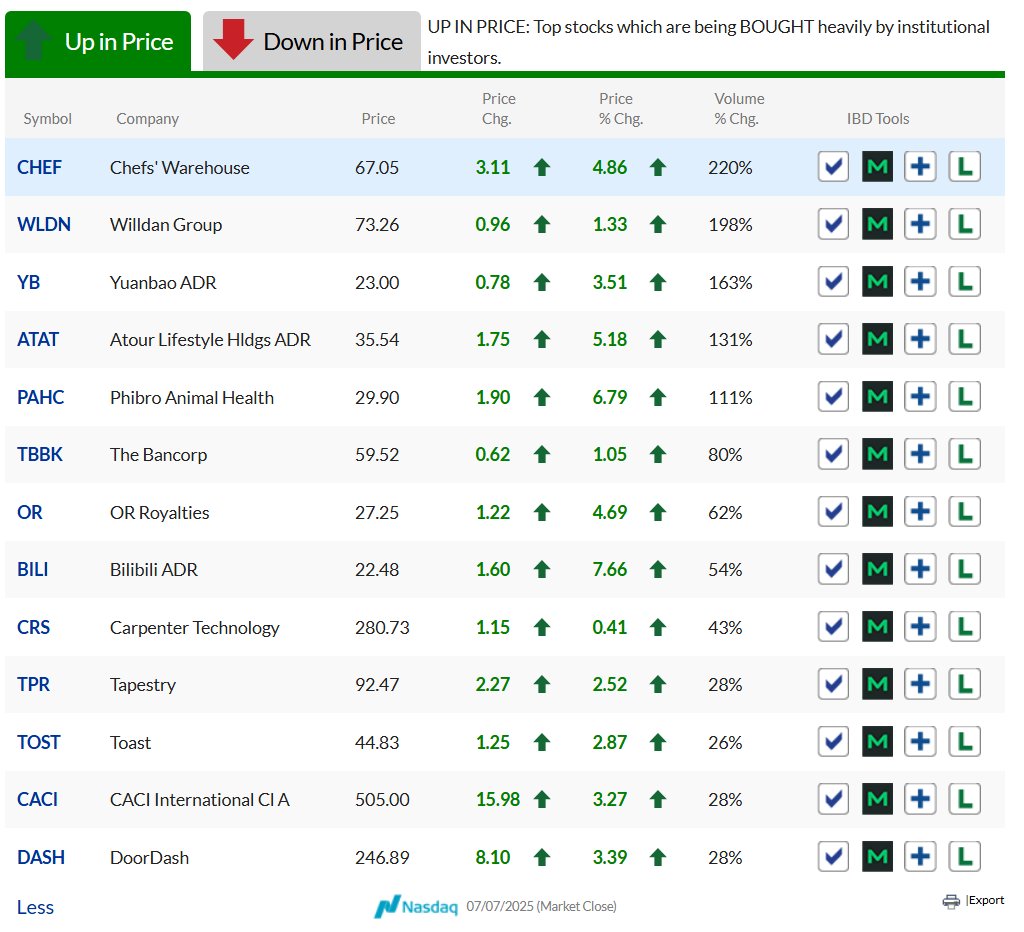
Task: Open BILI symbol link
Action: [33, 570]
